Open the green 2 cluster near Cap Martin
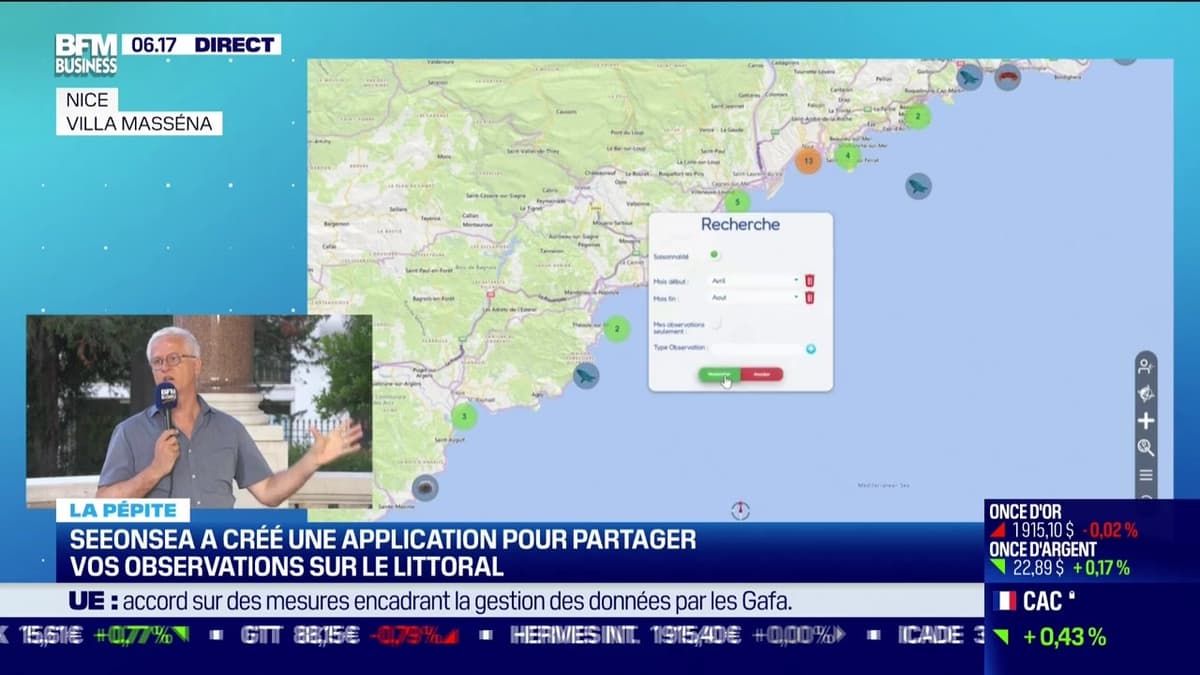Image resolution: width=1200 pixels, height=675 pixels. click(x=917, y=116)
